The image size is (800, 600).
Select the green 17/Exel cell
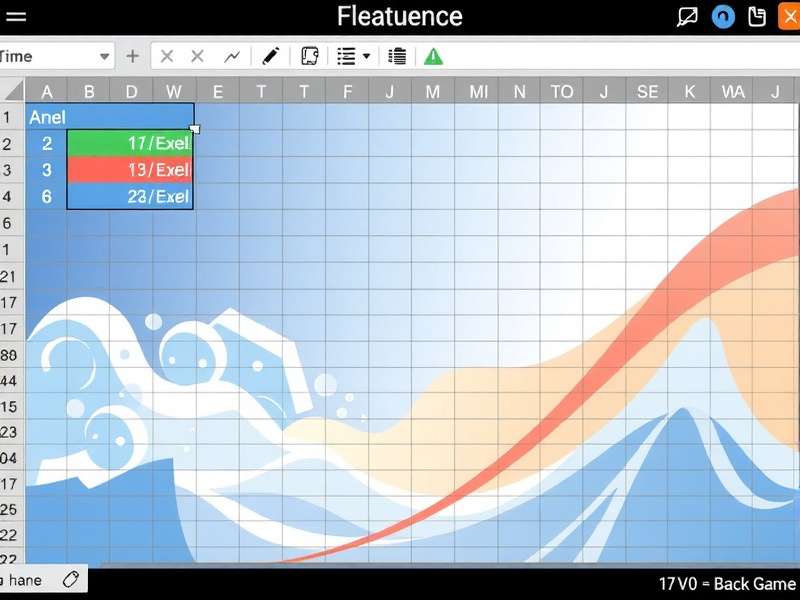tap(130, 143)
